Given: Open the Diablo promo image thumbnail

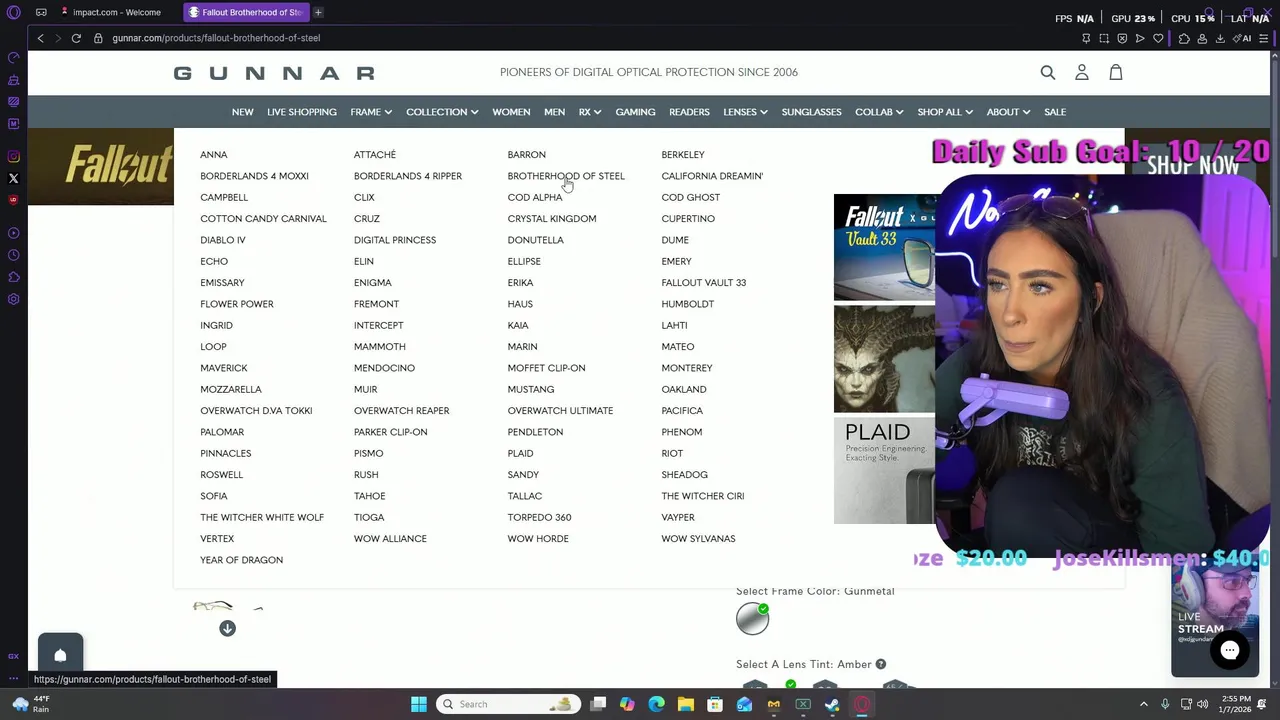Looking at the screenshot, I should coord(884,359).
